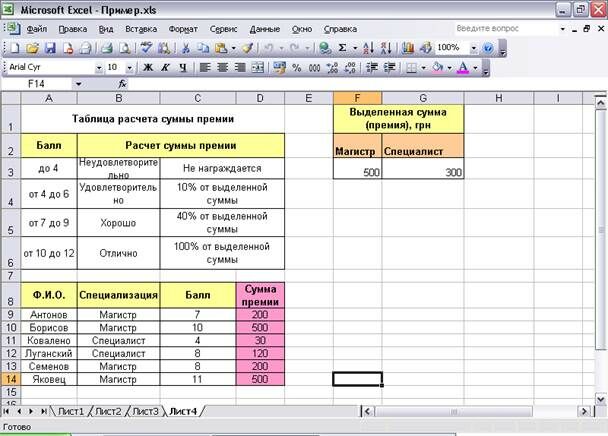The height and width of the screenshot is (436, 608).
Task: Paste with the clipboard icon
Action: [x=221, y=48]
